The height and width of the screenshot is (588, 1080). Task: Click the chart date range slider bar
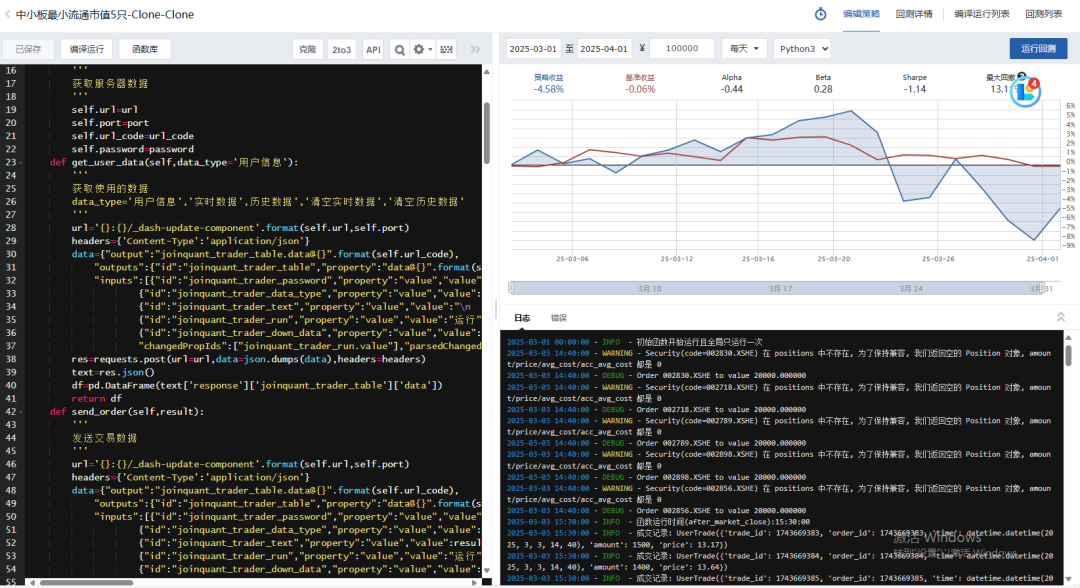(x=777, y=288)
